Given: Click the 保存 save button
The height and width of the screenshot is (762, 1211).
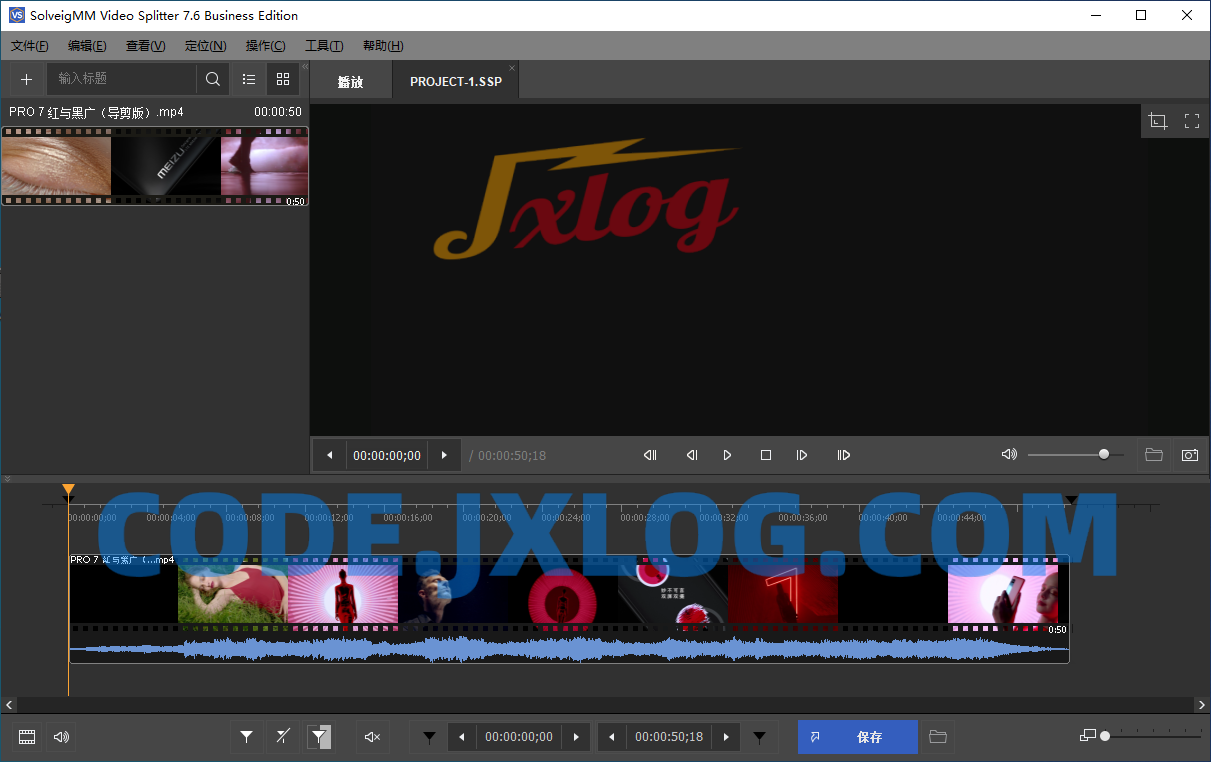Looking at the screenshot, I should (x=869, y=737).
